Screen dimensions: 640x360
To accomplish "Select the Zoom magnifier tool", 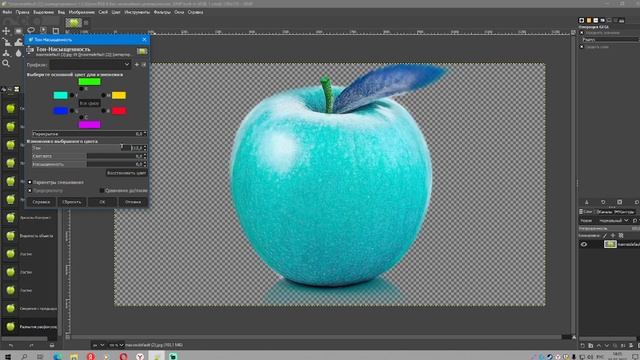I will [6, 63].
